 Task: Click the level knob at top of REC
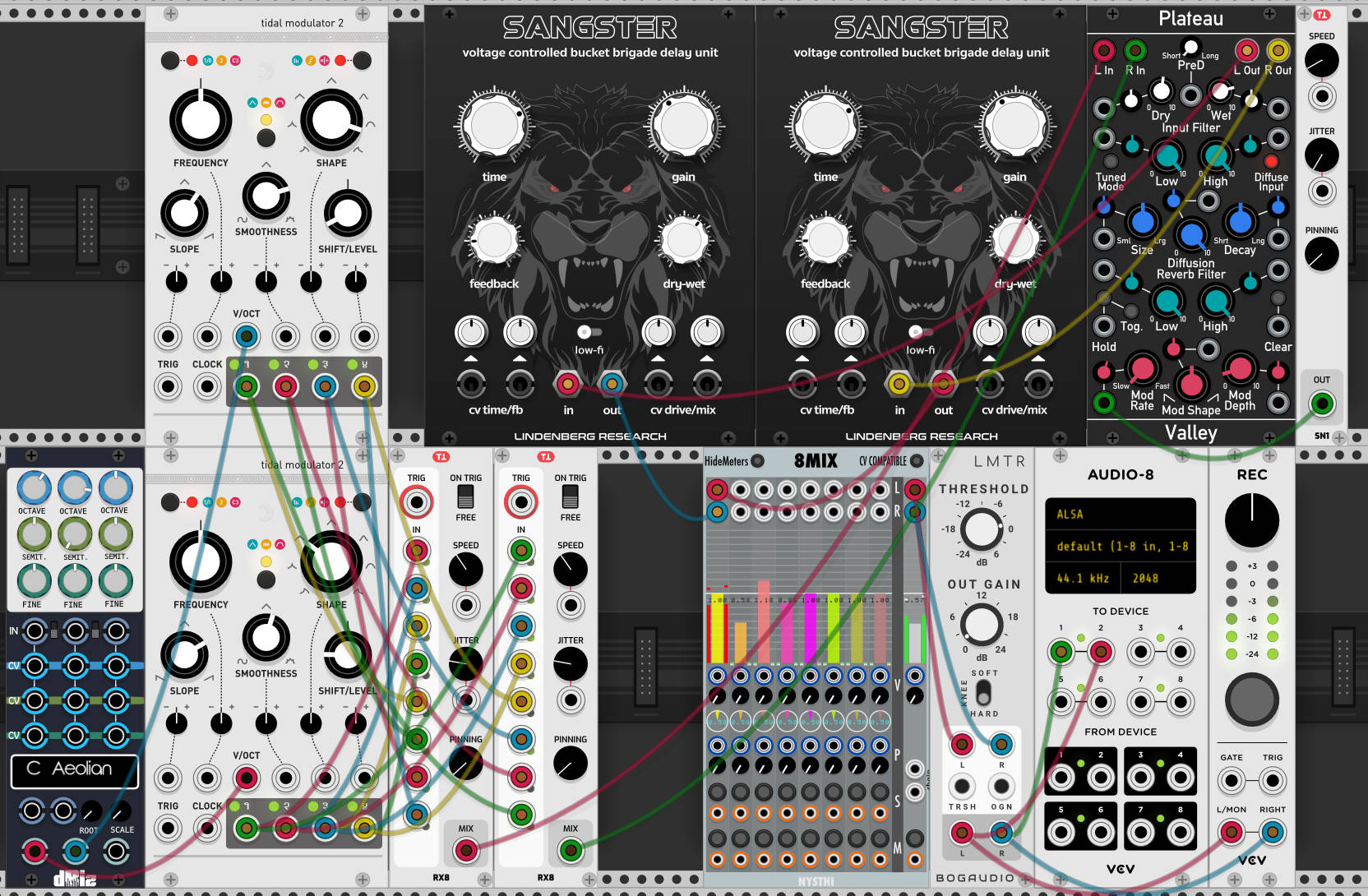(1251, 520)
